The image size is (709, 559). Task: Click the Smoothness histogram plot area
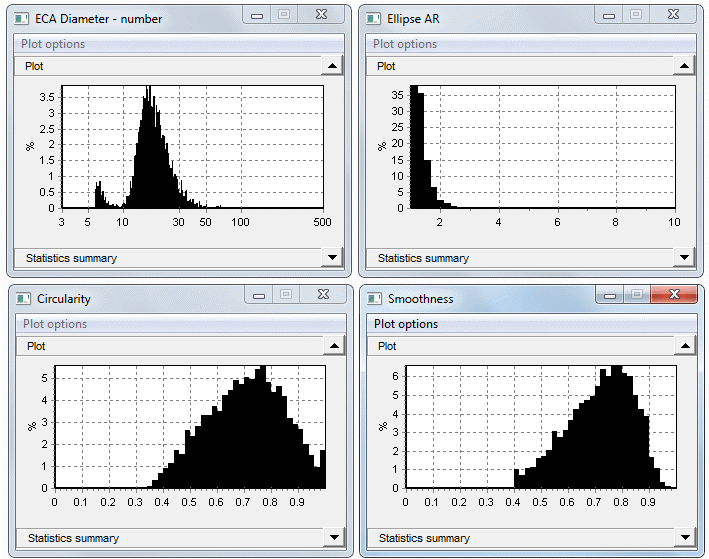pyautogui.click(x=541, y=427)
